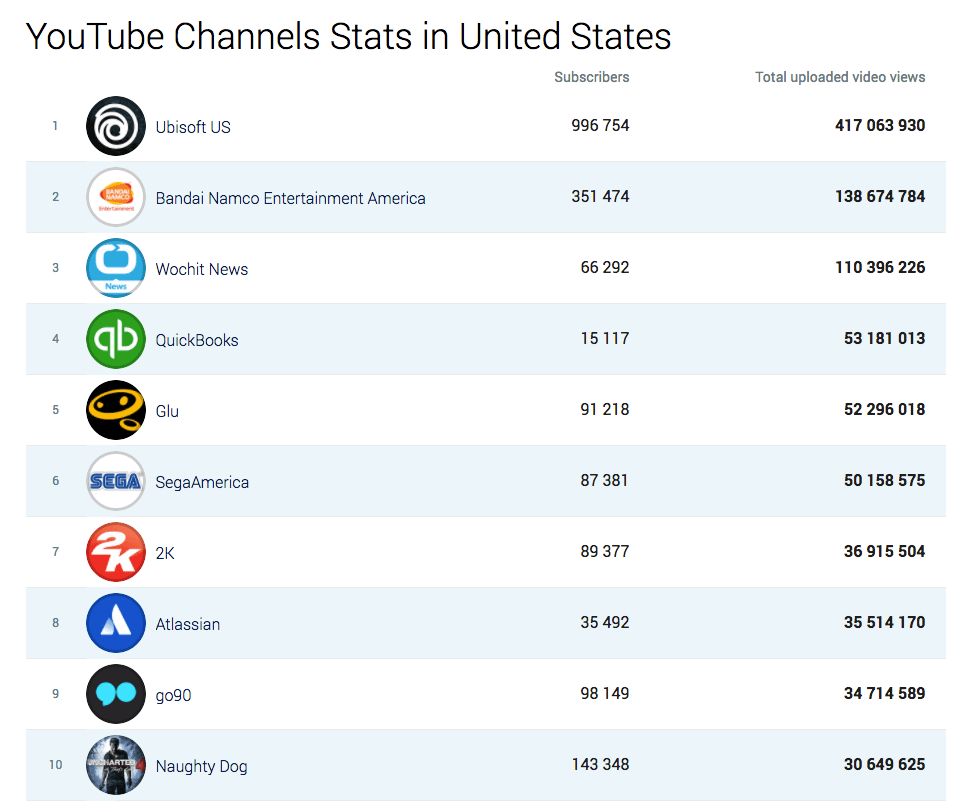
Task: Click the Ubisoft US swirl logo
Action: tap(116, 126)
